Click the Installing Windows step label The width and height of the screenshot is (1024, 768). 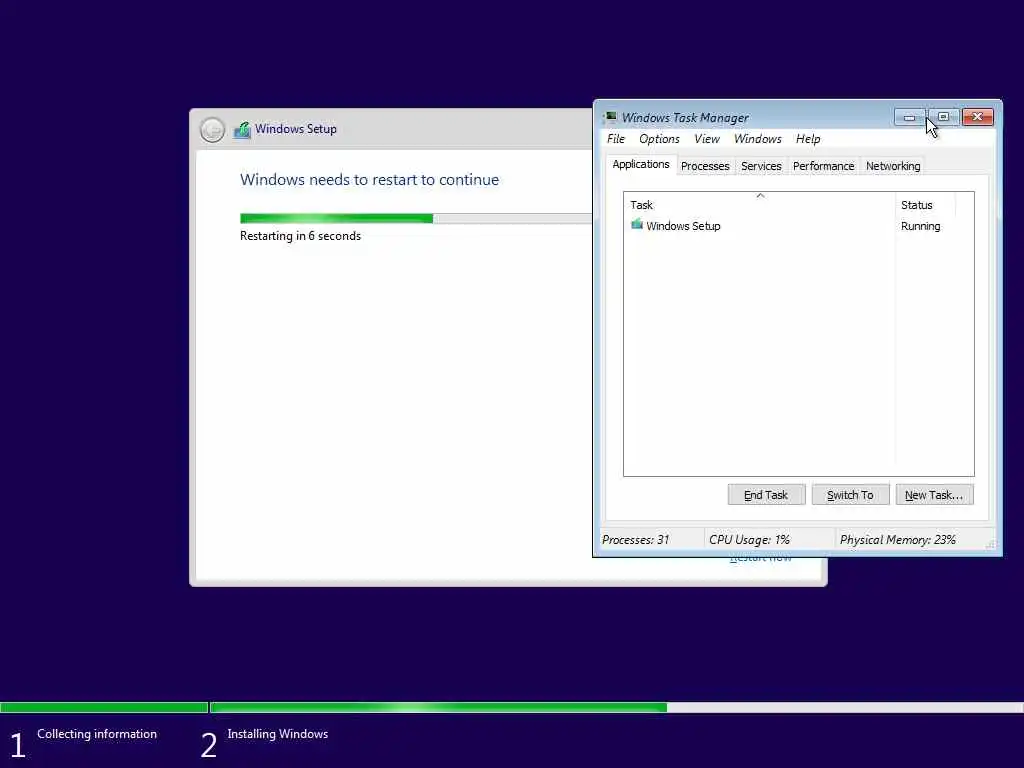[x=278, y=734]
